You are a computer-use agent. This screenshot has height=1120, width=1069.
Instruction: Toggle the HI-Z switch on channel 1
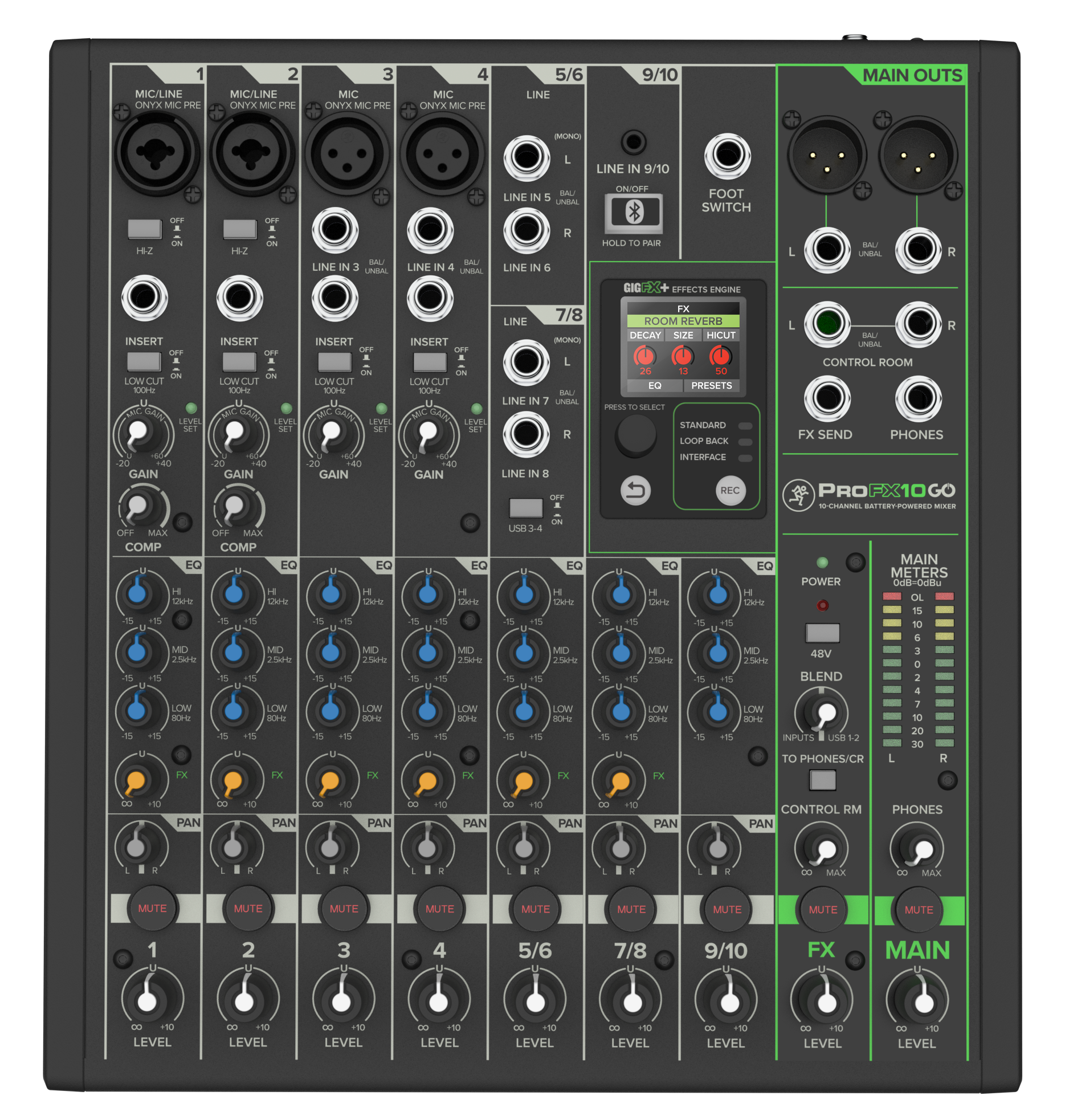pyautogui.click(x=145, y=228)
